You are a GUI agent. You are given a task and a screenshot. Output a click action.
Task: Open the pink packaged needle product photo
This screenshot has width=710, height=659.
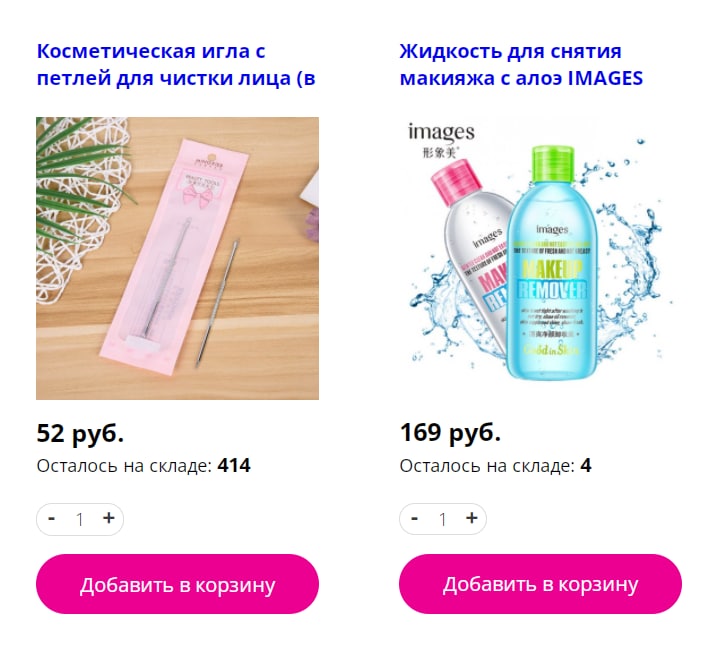178,259
